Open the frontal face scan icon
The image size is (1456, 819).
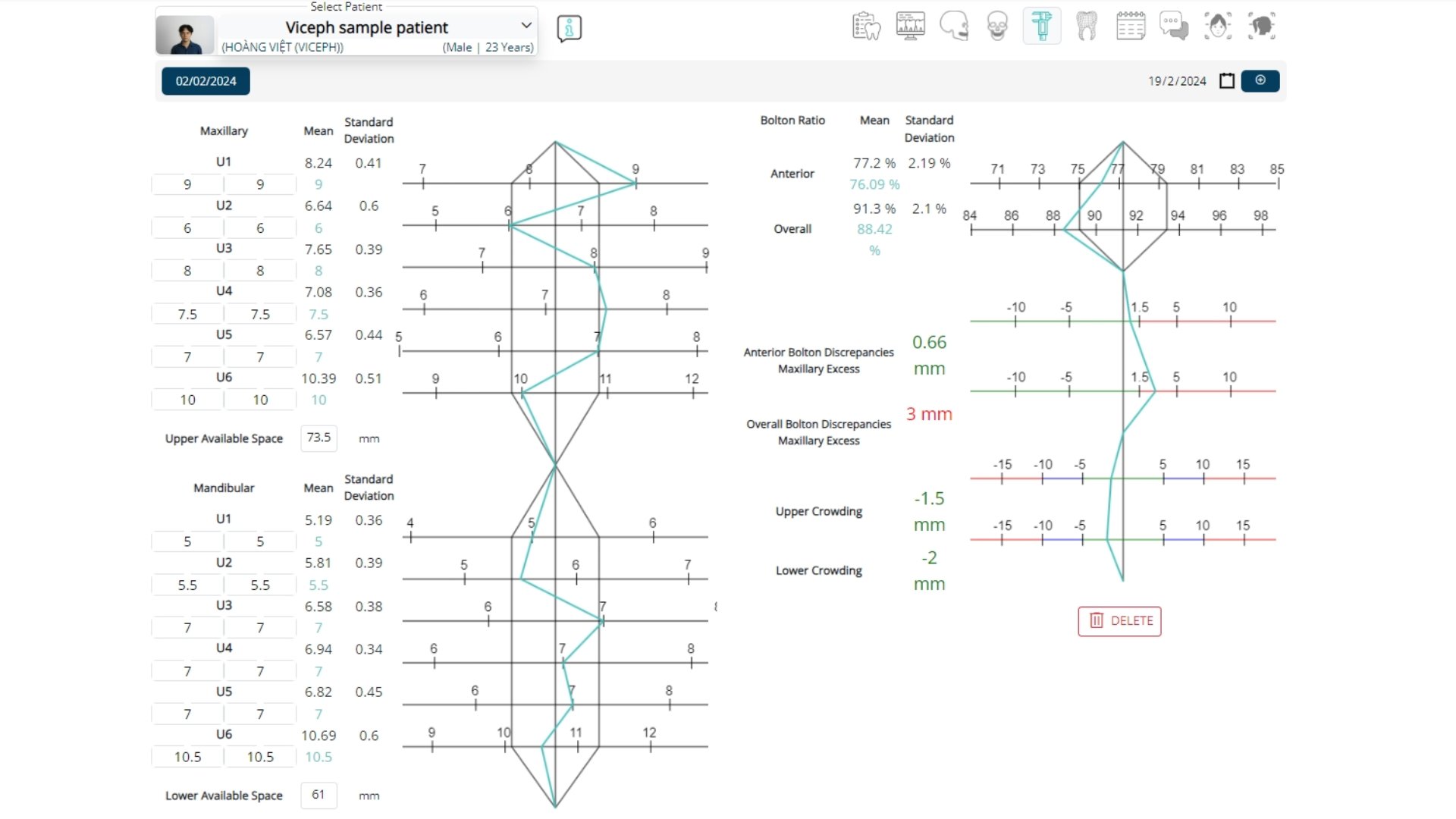pos(1218,26)
